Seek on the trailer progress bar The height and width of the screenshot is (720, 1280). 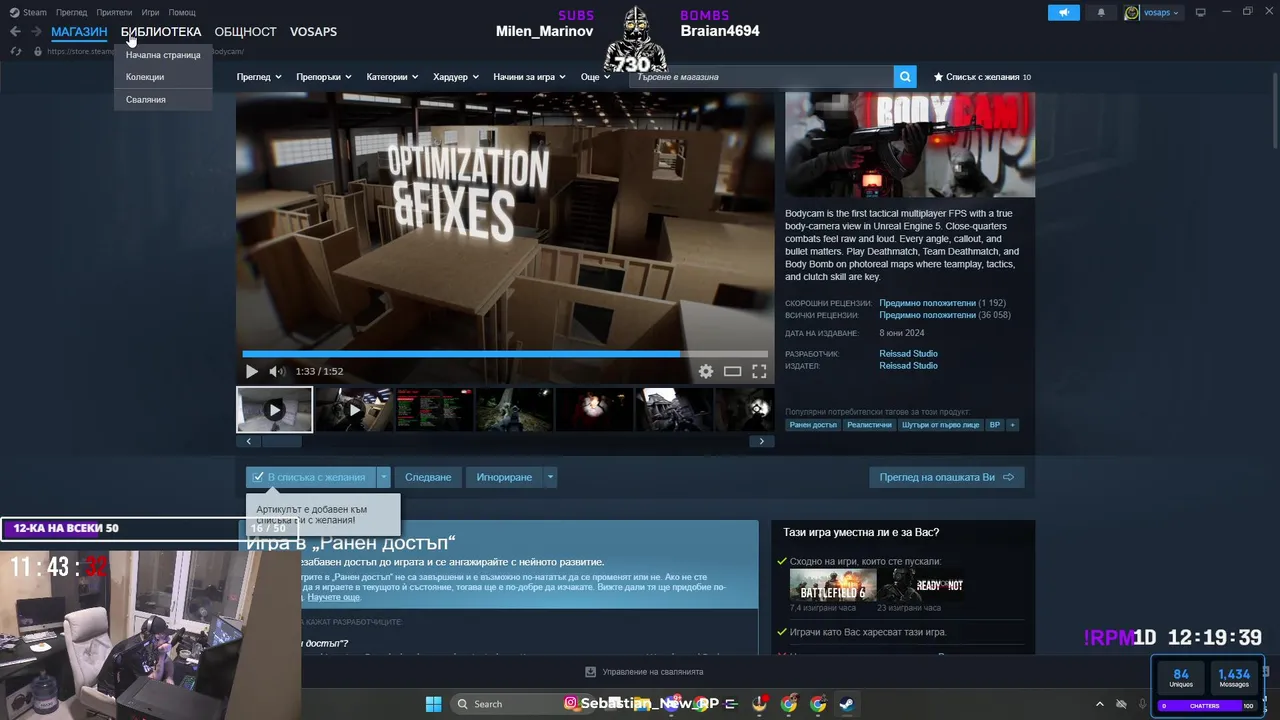[x=505, y=354]
